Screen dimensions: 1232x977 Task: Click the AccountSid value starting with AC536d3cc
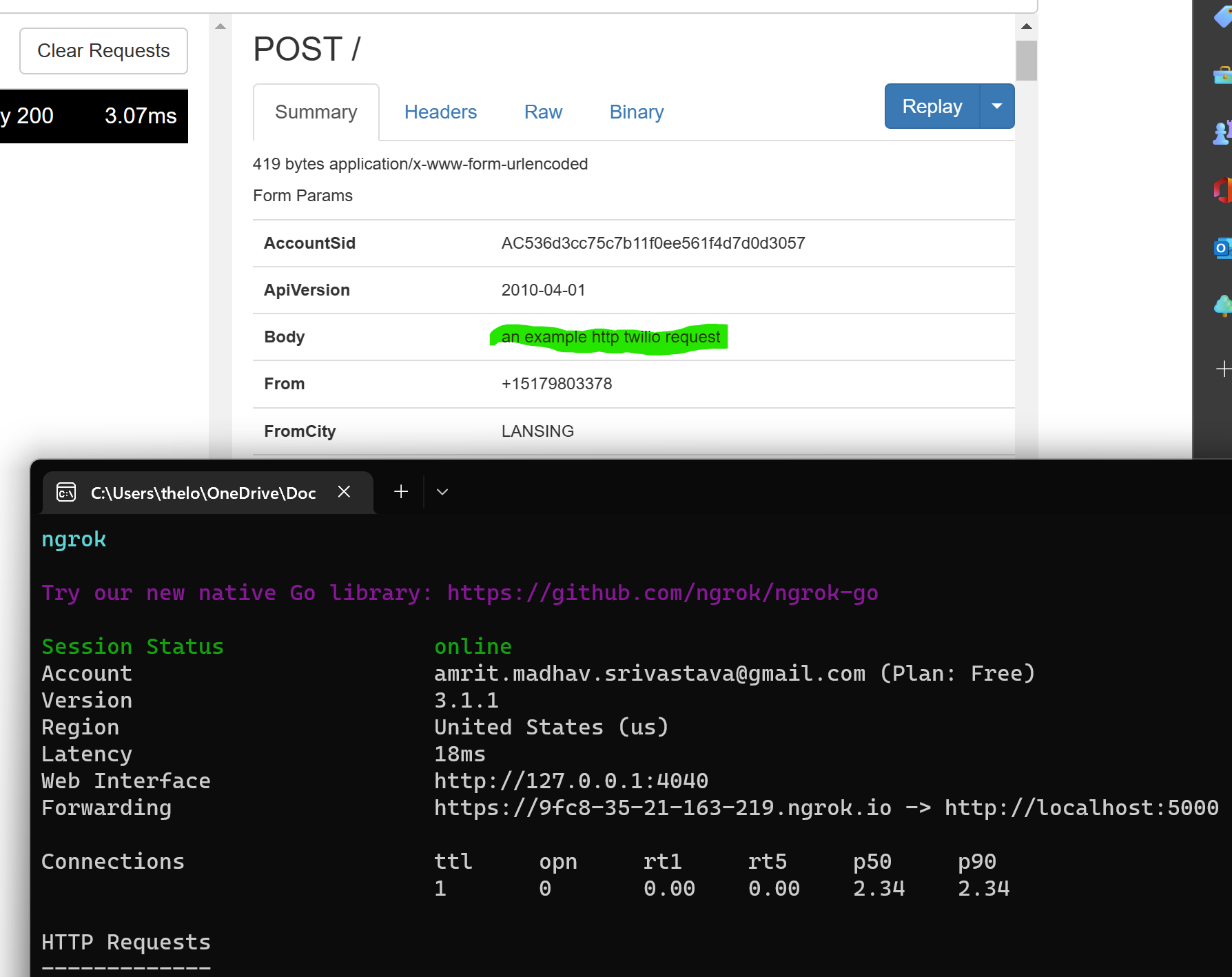pyautogui.click(x=653, y=243)
